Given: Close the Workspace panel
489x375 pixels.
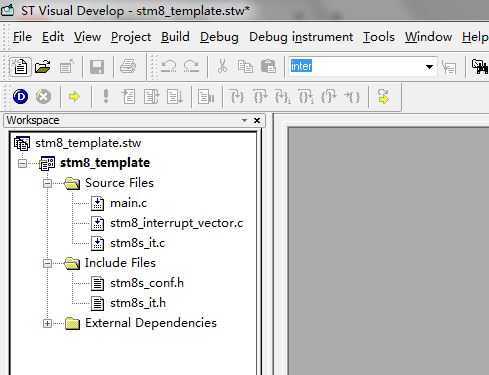Looking at the screenshot, I should (x=257, y=120).
